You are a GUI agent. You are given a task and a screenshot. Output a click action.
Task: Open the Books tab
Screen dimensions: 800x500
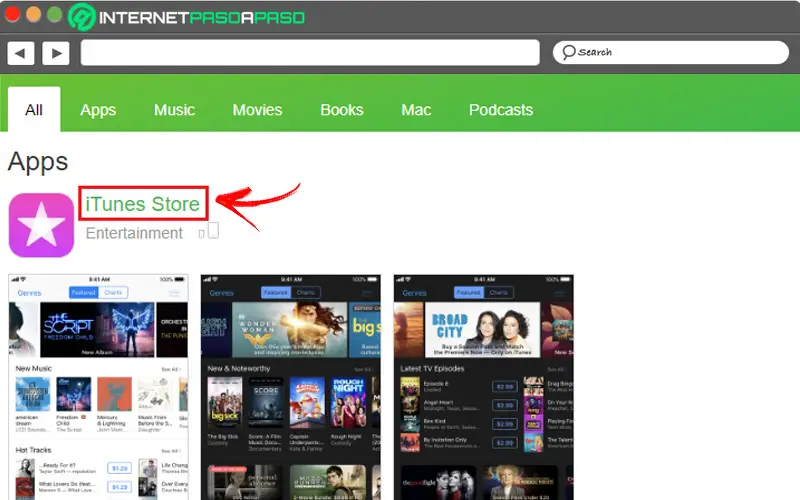[x=342, y=110]
